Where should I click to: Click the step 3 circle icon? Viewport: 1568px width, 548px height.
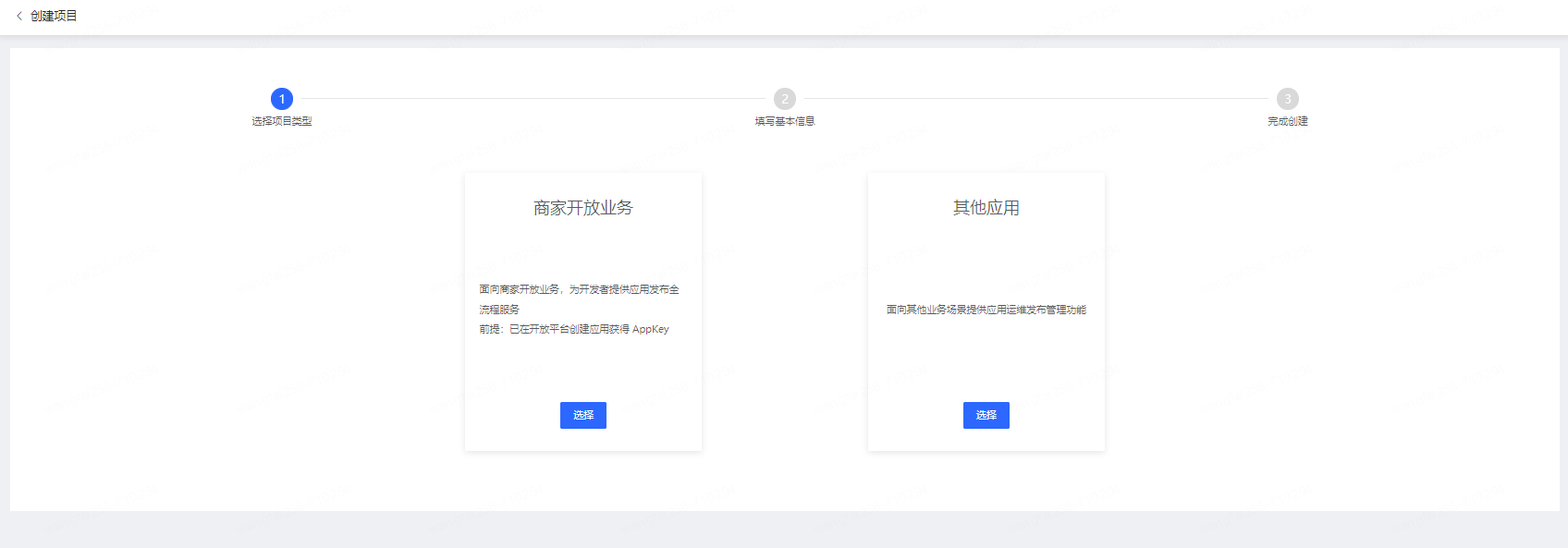coord(1288,99)
